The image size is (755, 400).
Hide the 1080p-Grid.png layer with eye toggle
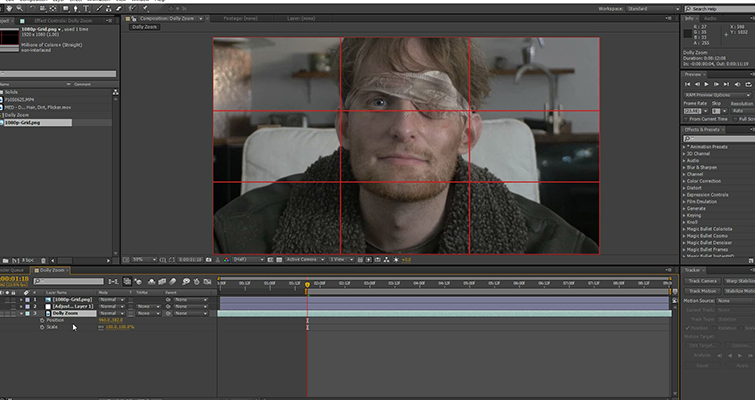tap(4, 298)
